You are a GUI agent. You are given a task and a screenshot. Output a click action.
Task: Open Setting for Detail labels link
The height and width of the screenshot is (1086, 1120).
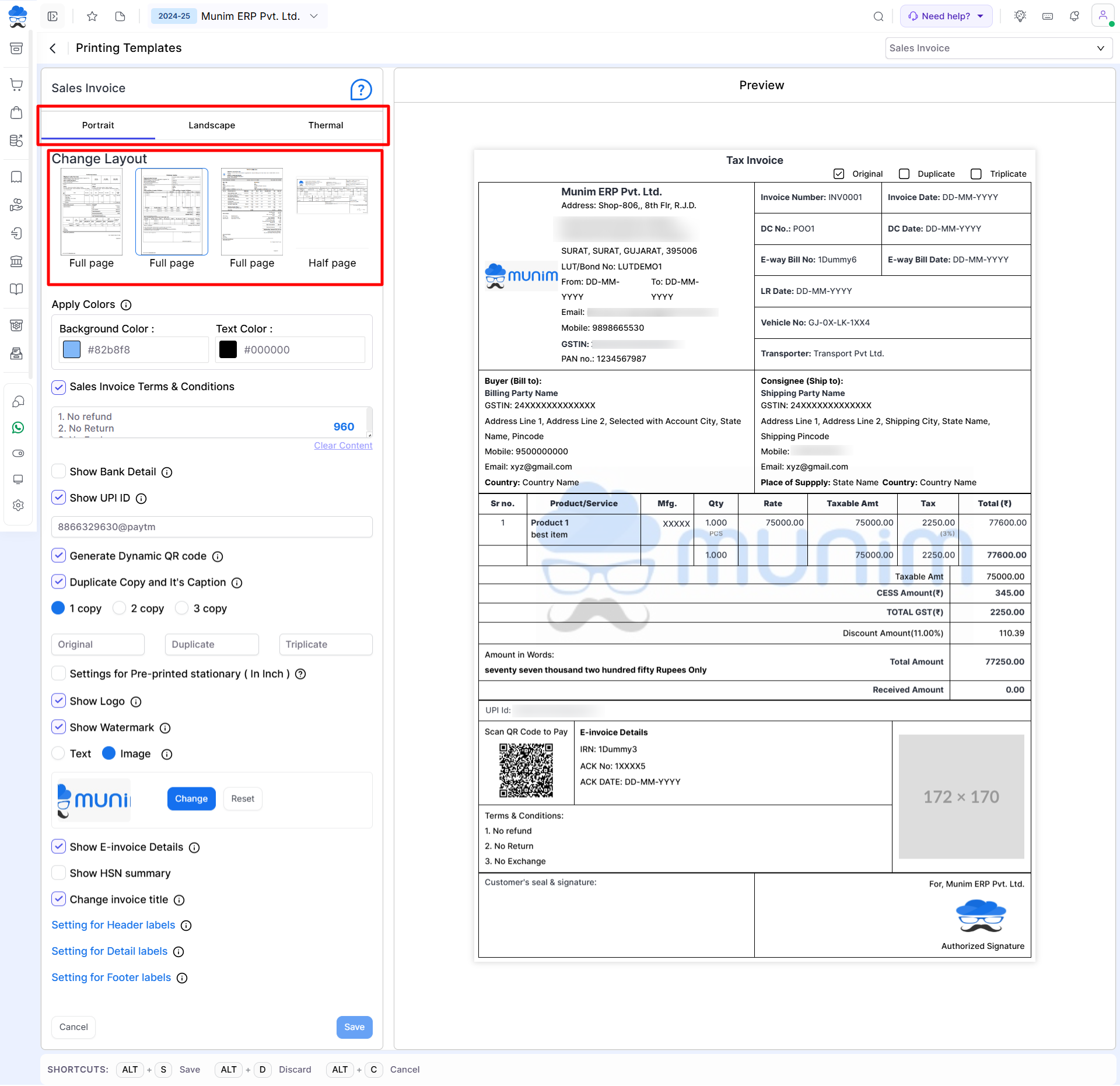click(x=110, y=952)
